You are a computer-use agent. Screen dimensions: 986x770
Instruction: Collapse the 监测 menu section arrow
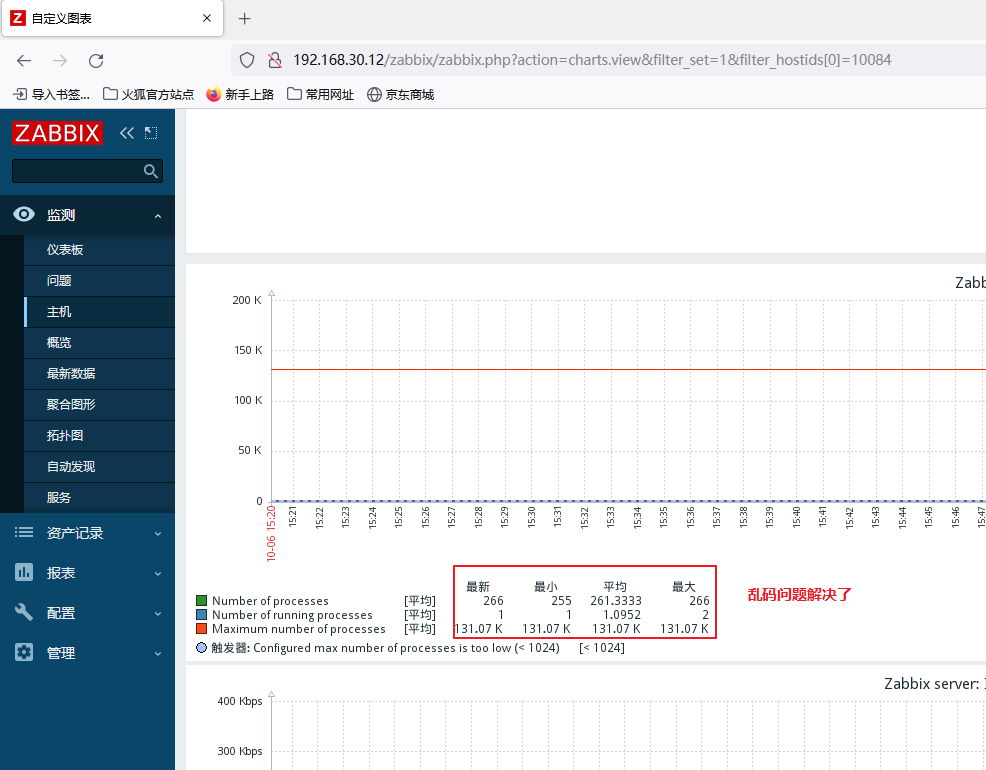coord(158,216)
